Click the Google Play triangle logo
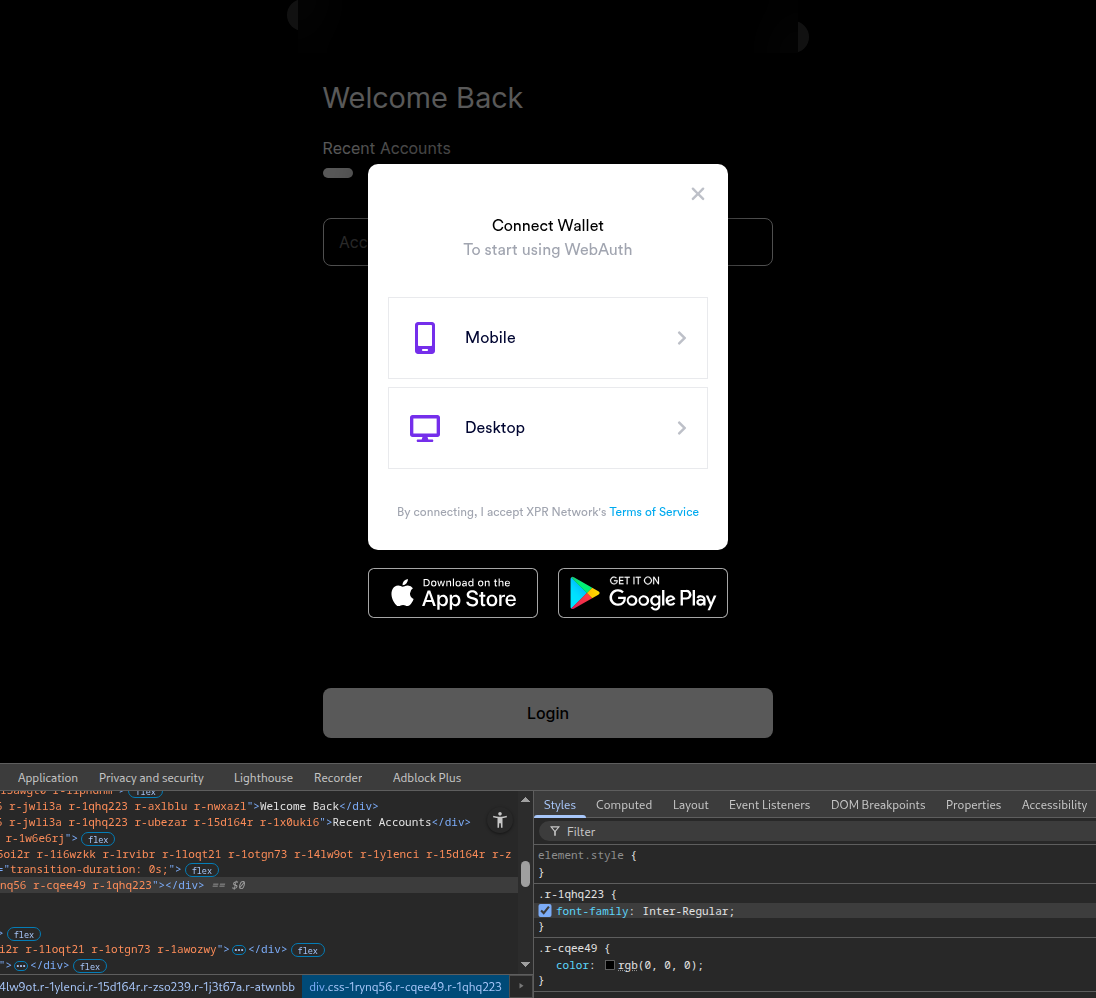This screenshot has width=1096, height=998. pos(585,594)
